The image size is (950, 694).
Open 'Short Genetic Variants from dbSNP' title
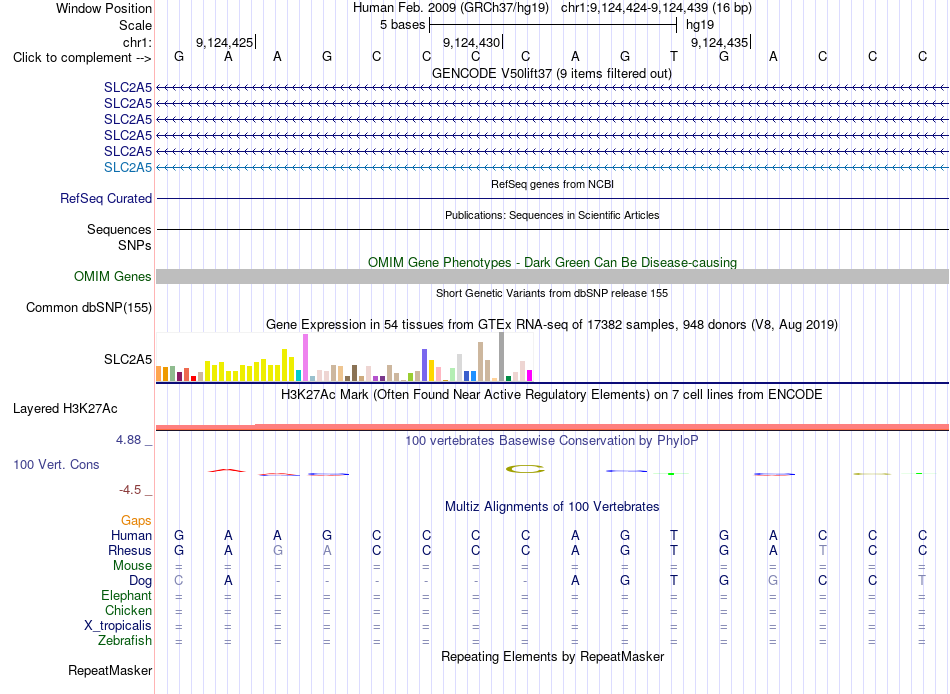(x=552, y=293)
